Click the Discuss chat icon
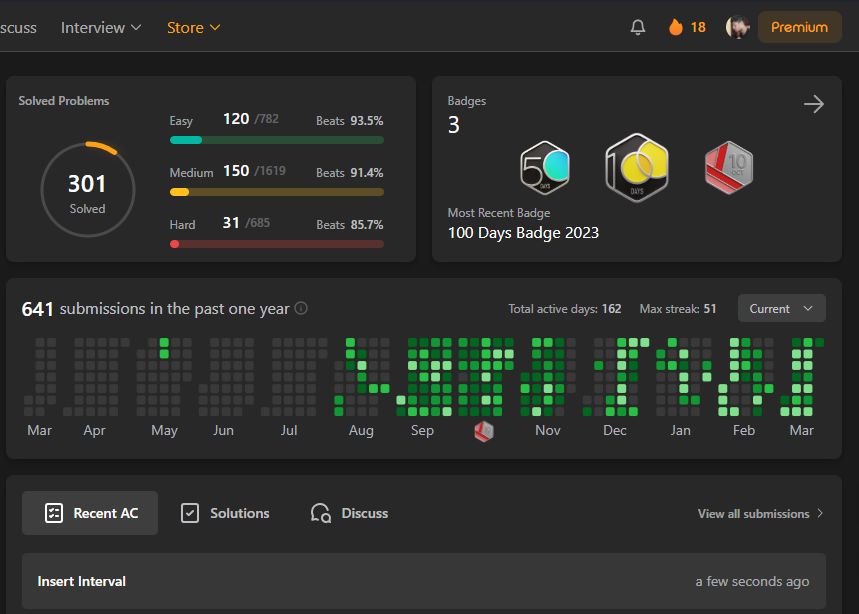The height and width of the screenshot is (614, 859). click(321, 513)
